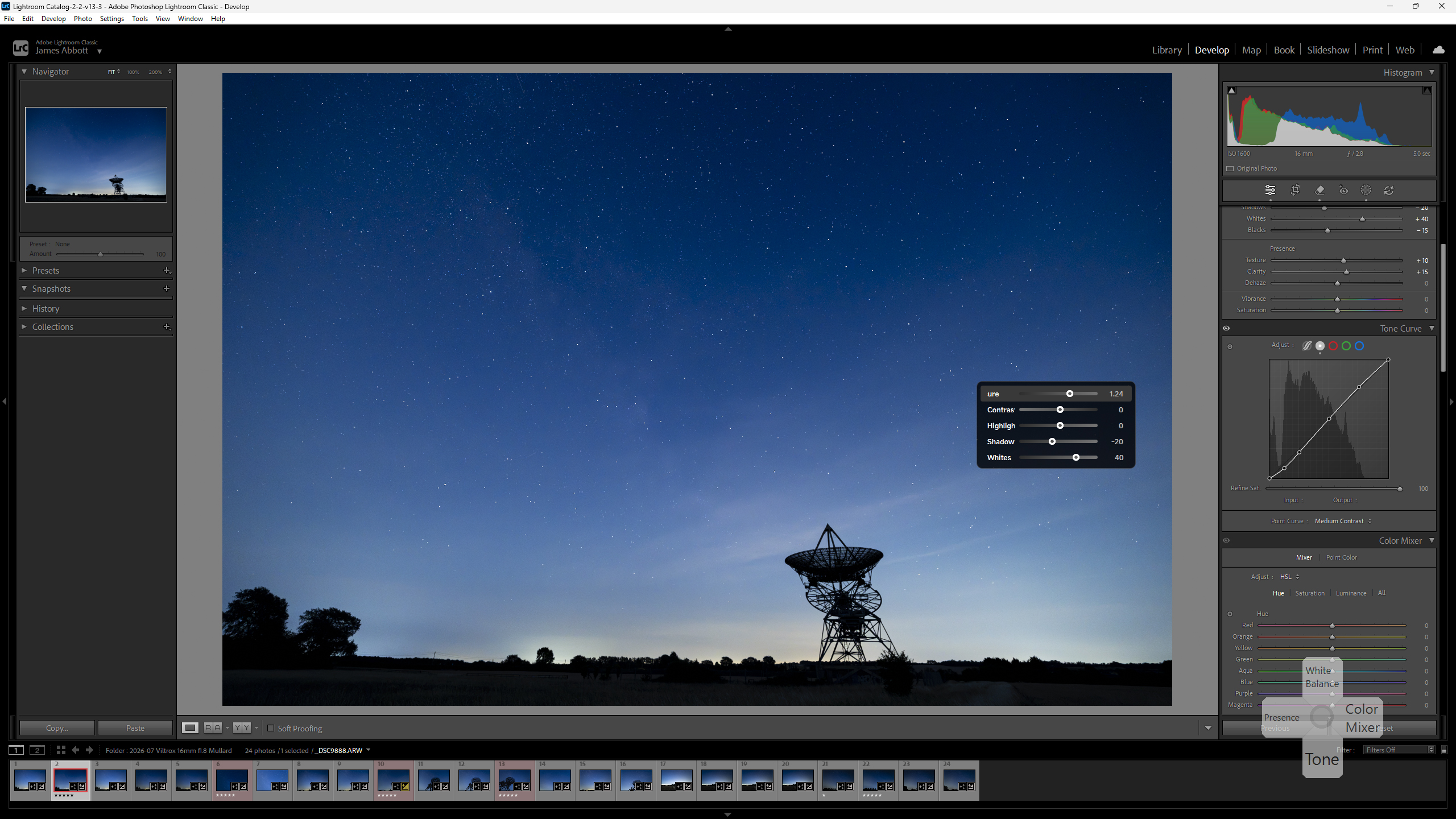The image size is (1456, 819).
Task: Switch to Loupe view icon in toolbar
Action: coord(190,728)
